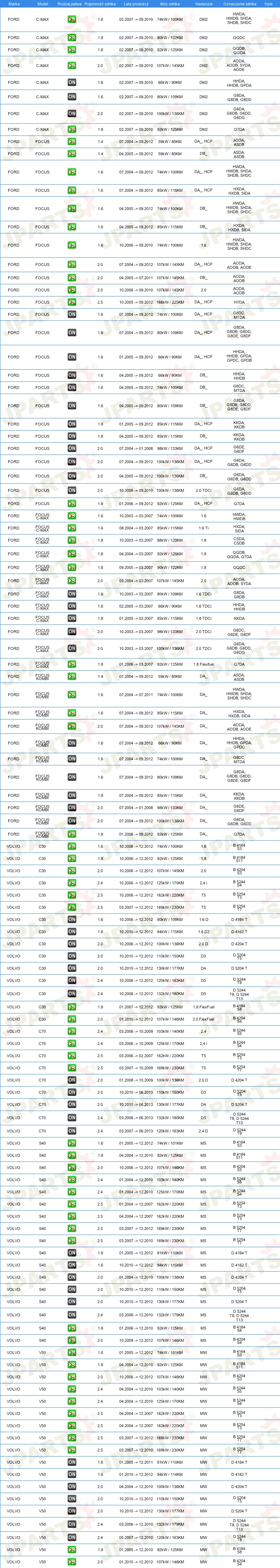Image resolution: width=280 pixels, height=1568 pixels.
Task: Click petrol icon in FOCUS C-MAX 1.6 Ti row
Action: click(72, 528)
